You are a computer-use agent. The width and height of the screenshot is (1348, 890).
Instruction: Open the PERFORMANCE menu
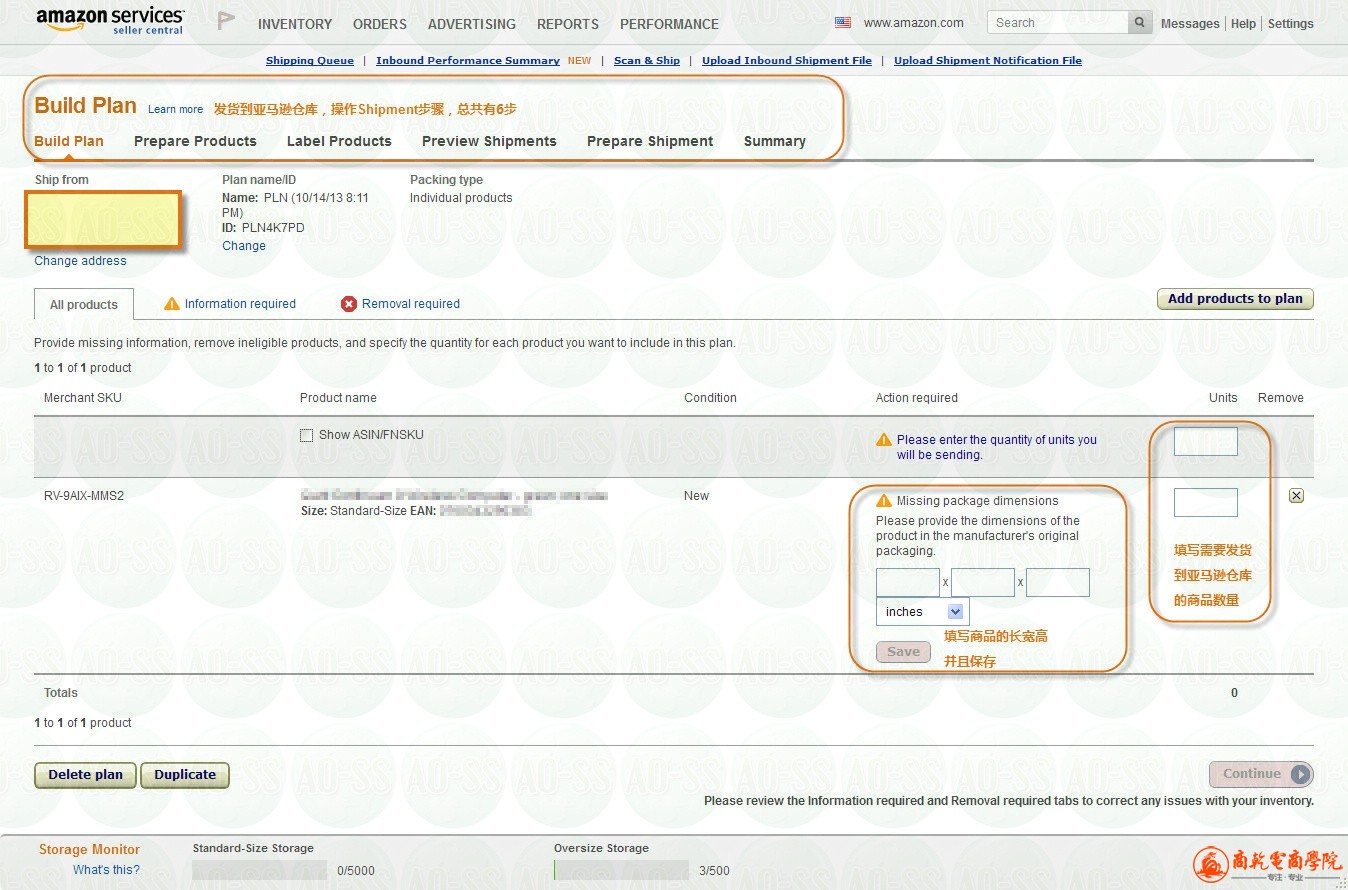point(669,24)
